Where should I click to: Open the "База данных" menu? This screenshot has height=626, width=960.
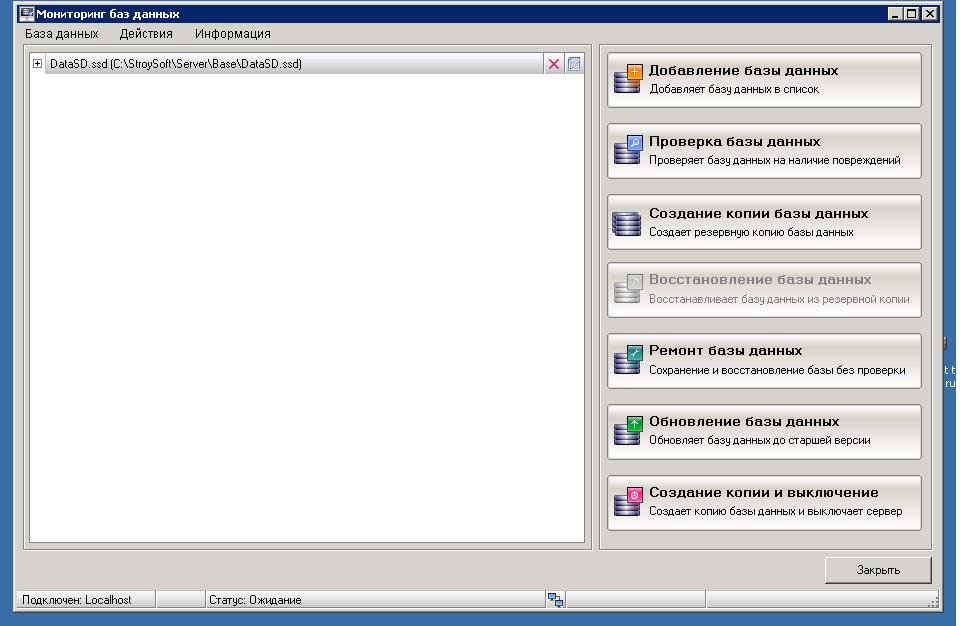tap(62, 34)
